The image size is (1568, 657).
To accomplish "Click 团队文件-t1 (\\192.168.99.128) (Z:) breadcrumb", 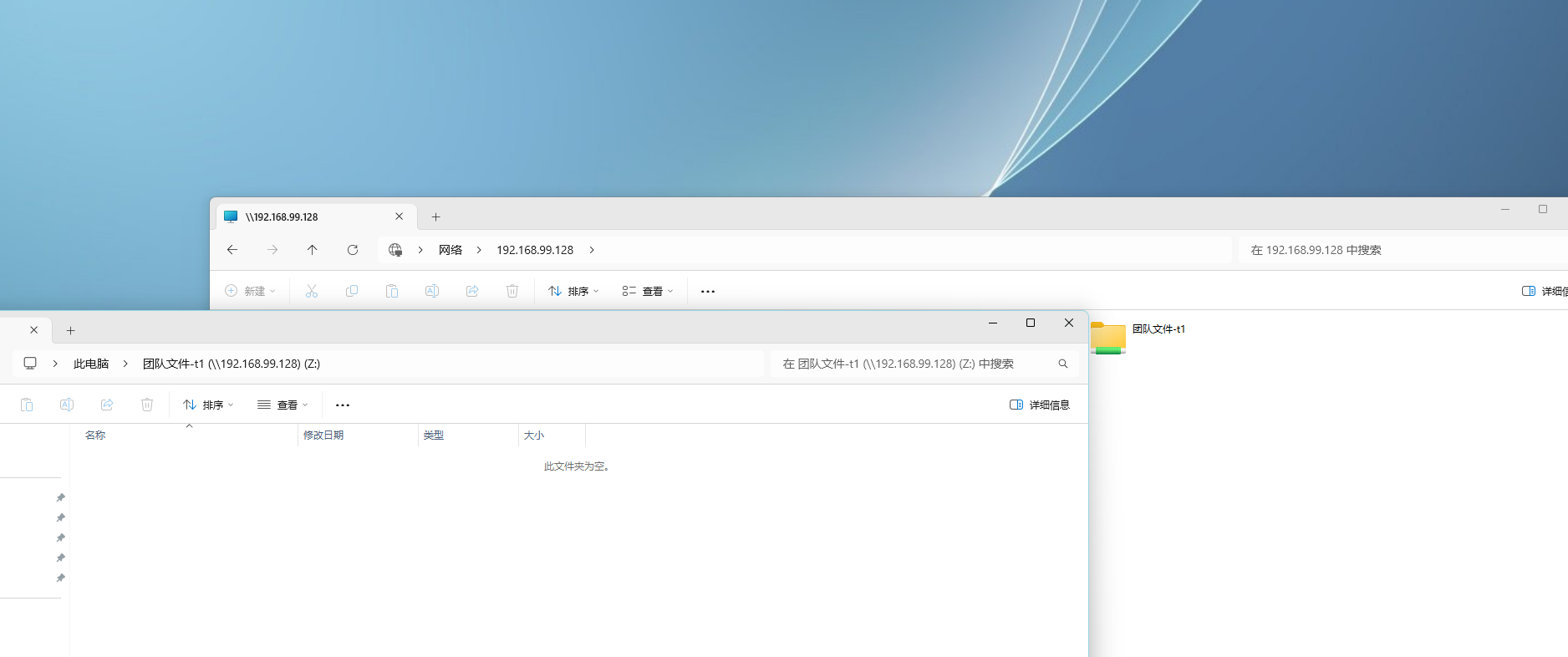I will [232, 364].
